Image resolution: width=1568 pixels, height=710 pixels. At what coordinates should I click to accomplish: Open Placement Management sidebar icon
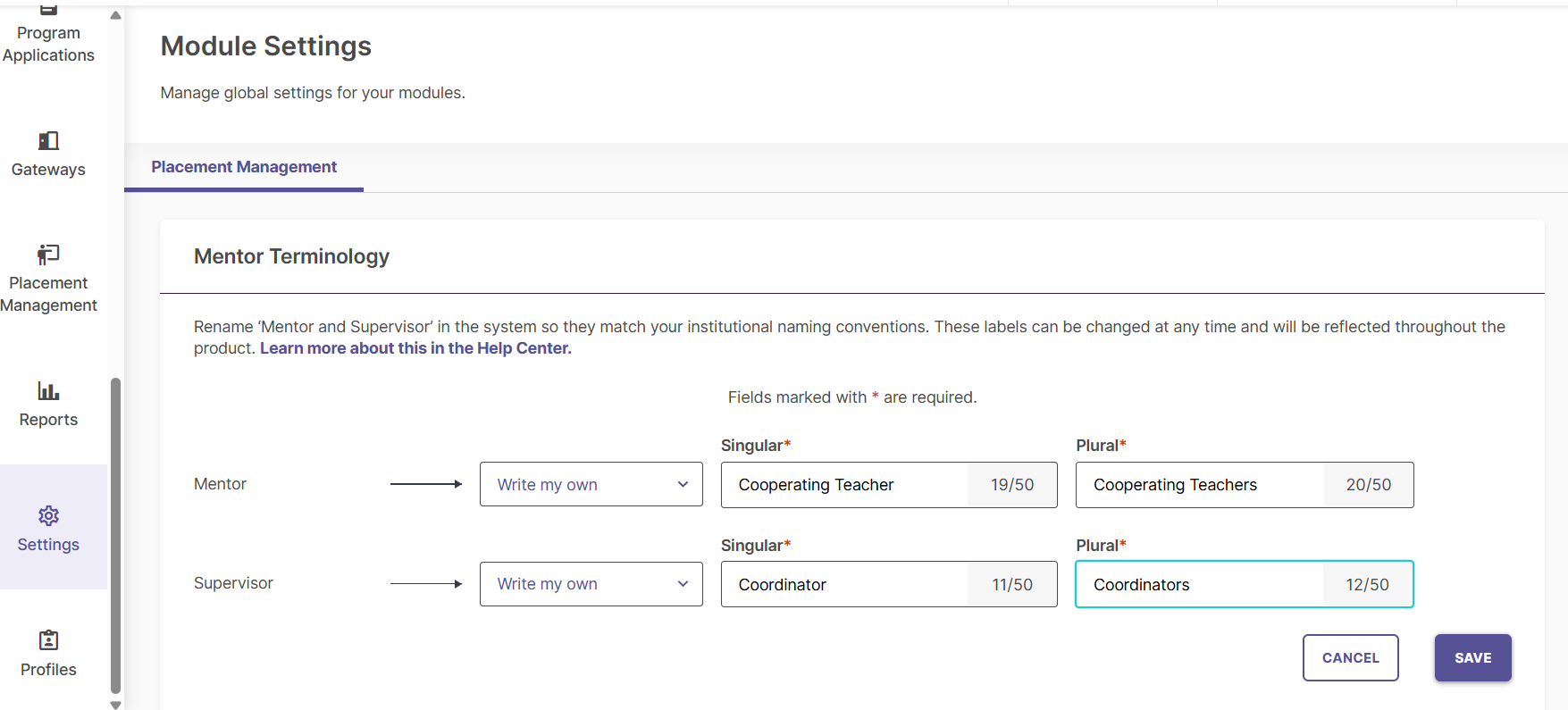[48, 255]
